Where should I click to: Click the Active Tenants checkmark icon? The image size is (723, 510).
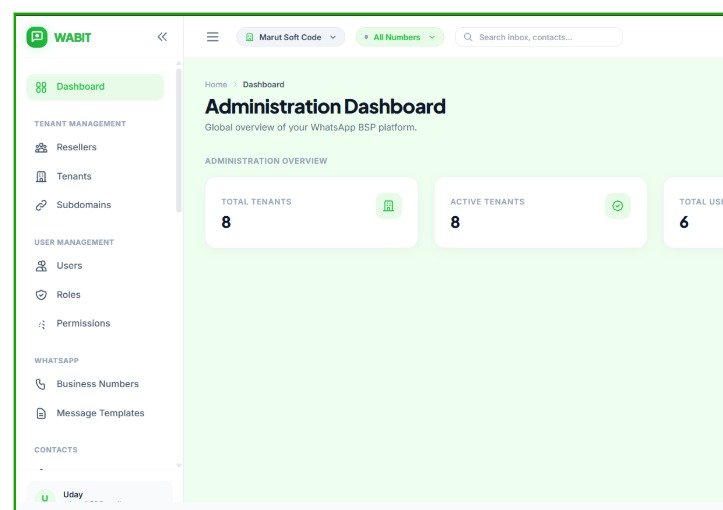tap(617, 206)
